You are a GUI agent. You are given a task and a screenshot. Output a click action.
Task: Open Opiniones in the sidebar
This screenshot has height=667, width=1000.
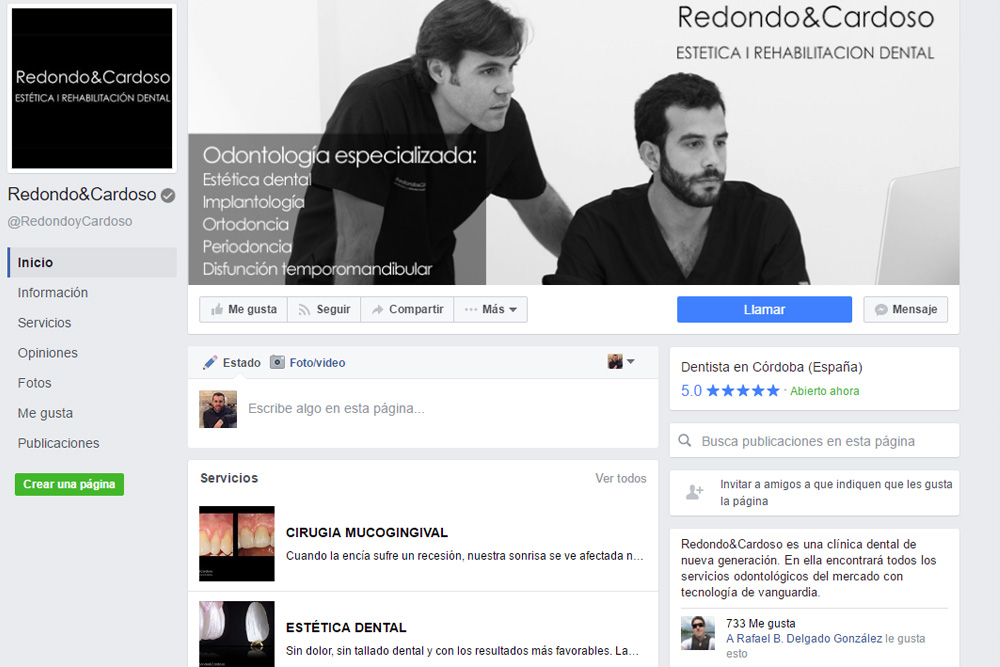pos(48,353)
